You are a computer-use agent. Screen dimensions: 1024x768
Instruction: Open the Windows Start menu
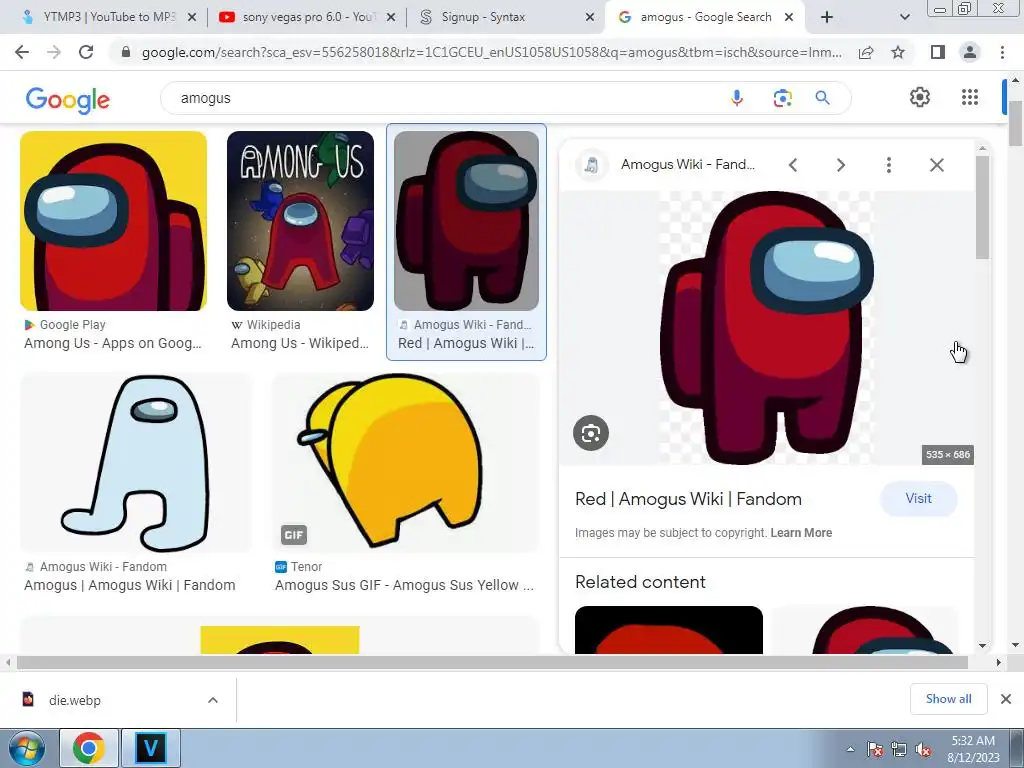click(25, 748)
